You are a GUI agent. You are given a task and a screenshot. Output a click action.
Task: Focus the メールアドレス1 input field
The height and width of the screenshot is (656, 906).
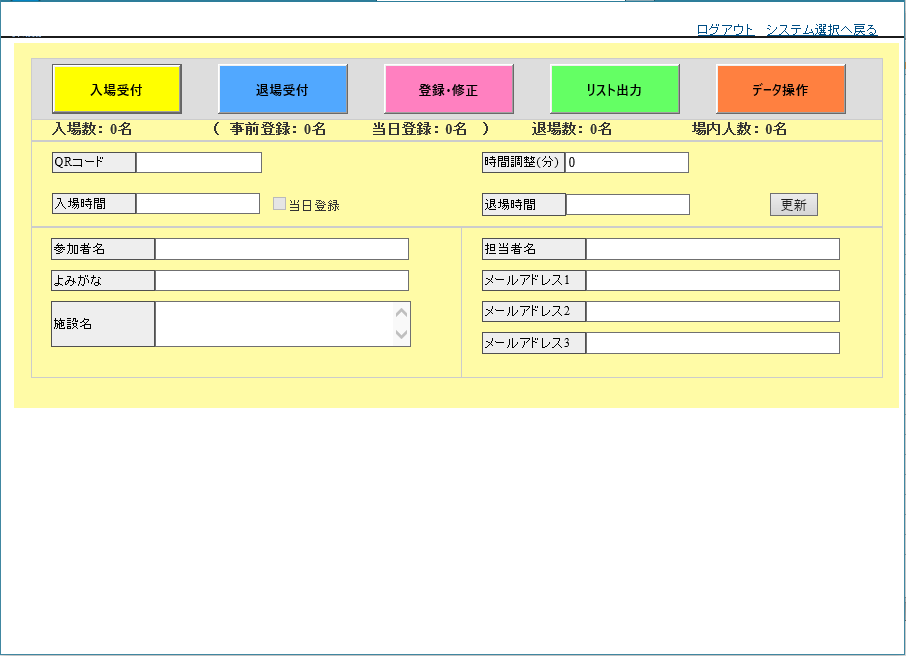click(x=712, y=280)
